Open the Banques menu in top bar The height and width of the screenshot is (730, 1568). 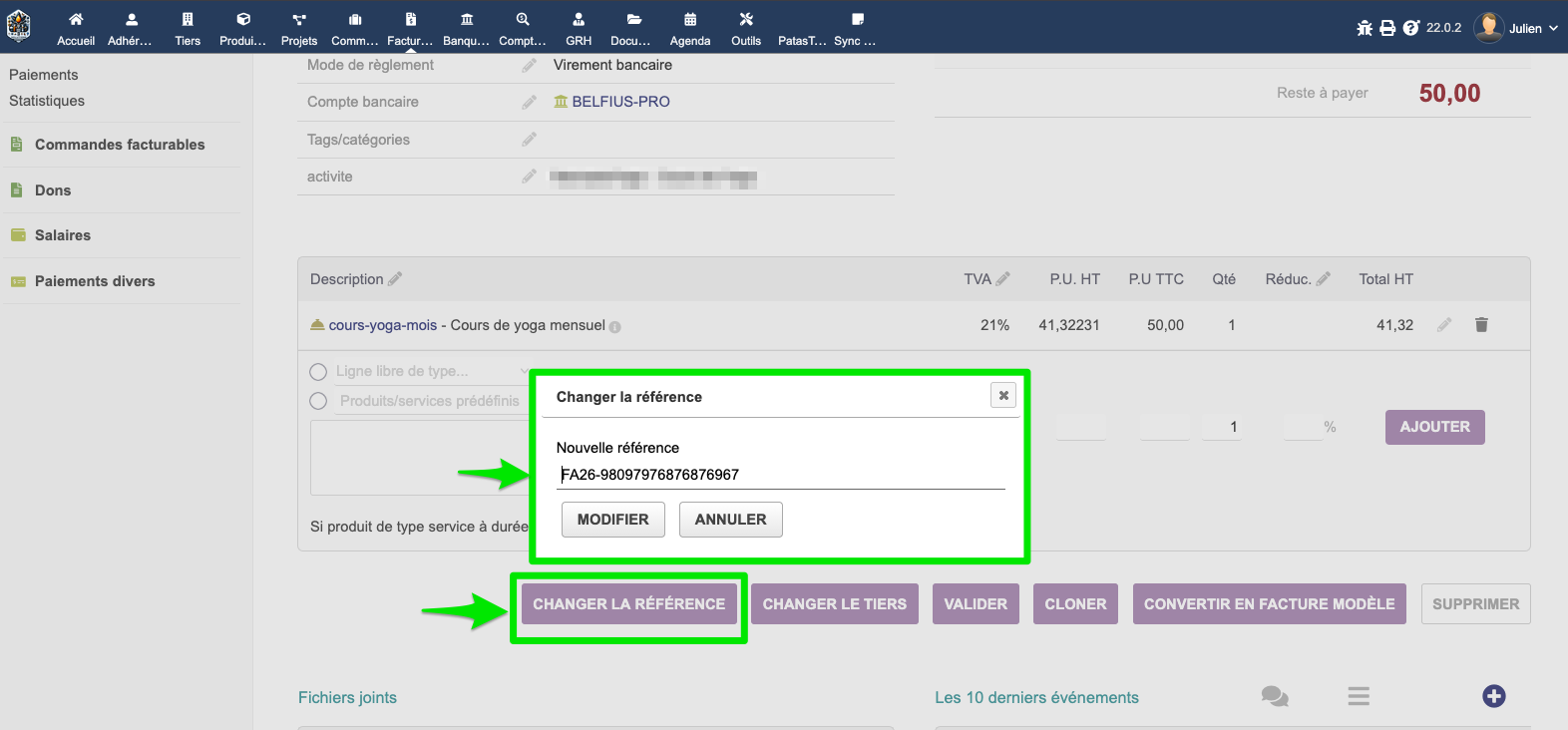click(467, 29)
